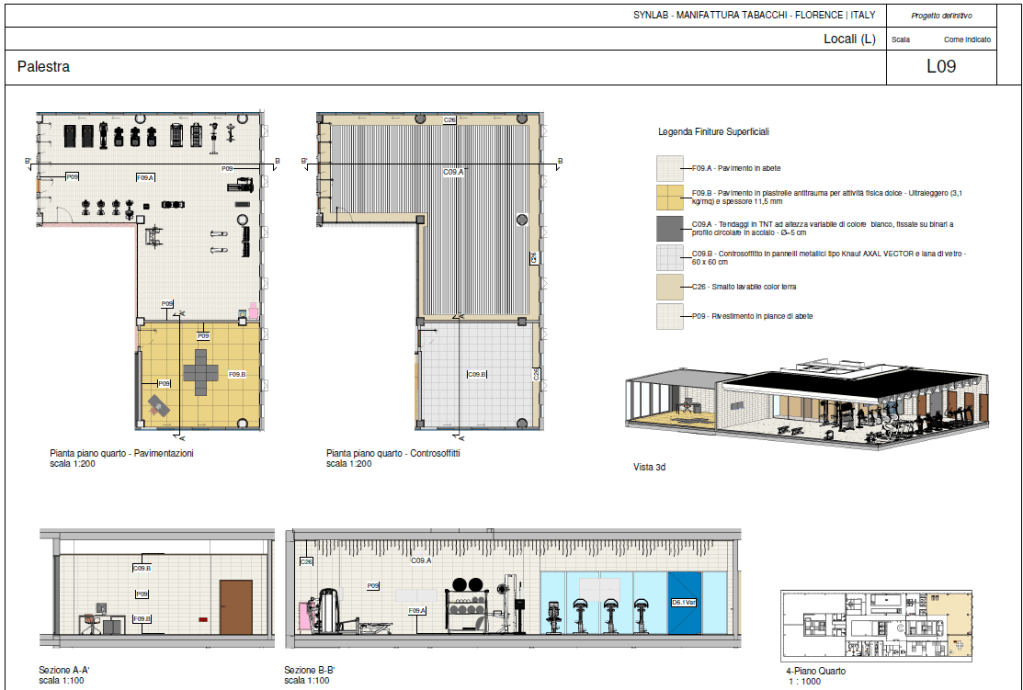
Task: Click the 4-Piano Quarto key plan thumbnail
Action: 876,625
